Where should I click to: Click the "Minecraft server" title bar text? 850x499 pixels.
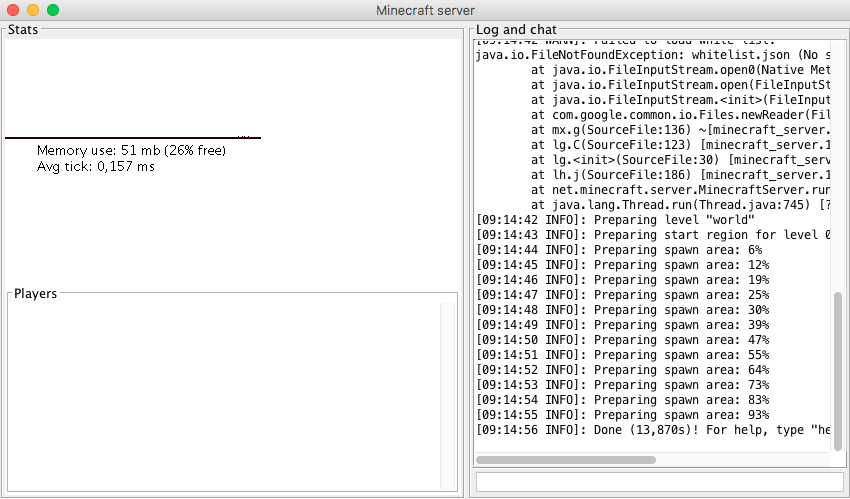point(424,10)
